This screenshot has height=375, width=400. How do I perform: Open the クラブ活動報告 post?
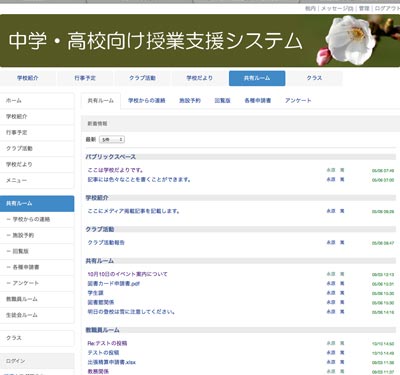(106, 243)
